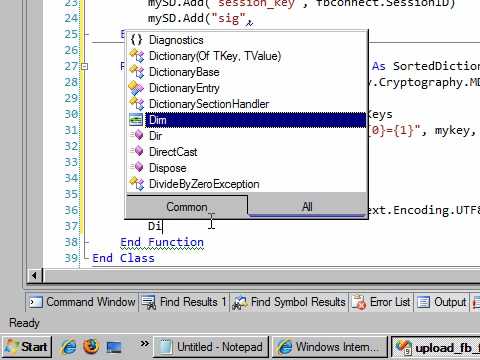
Task: Click the Output tab icon
Action: click(424, 302)
